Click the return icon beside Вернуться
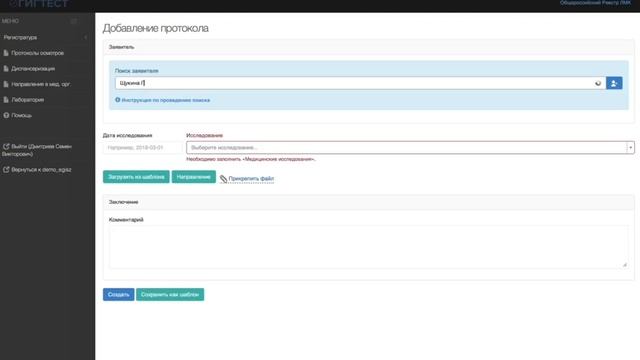This screenshot has height=360, width=640. pos(6,169)
